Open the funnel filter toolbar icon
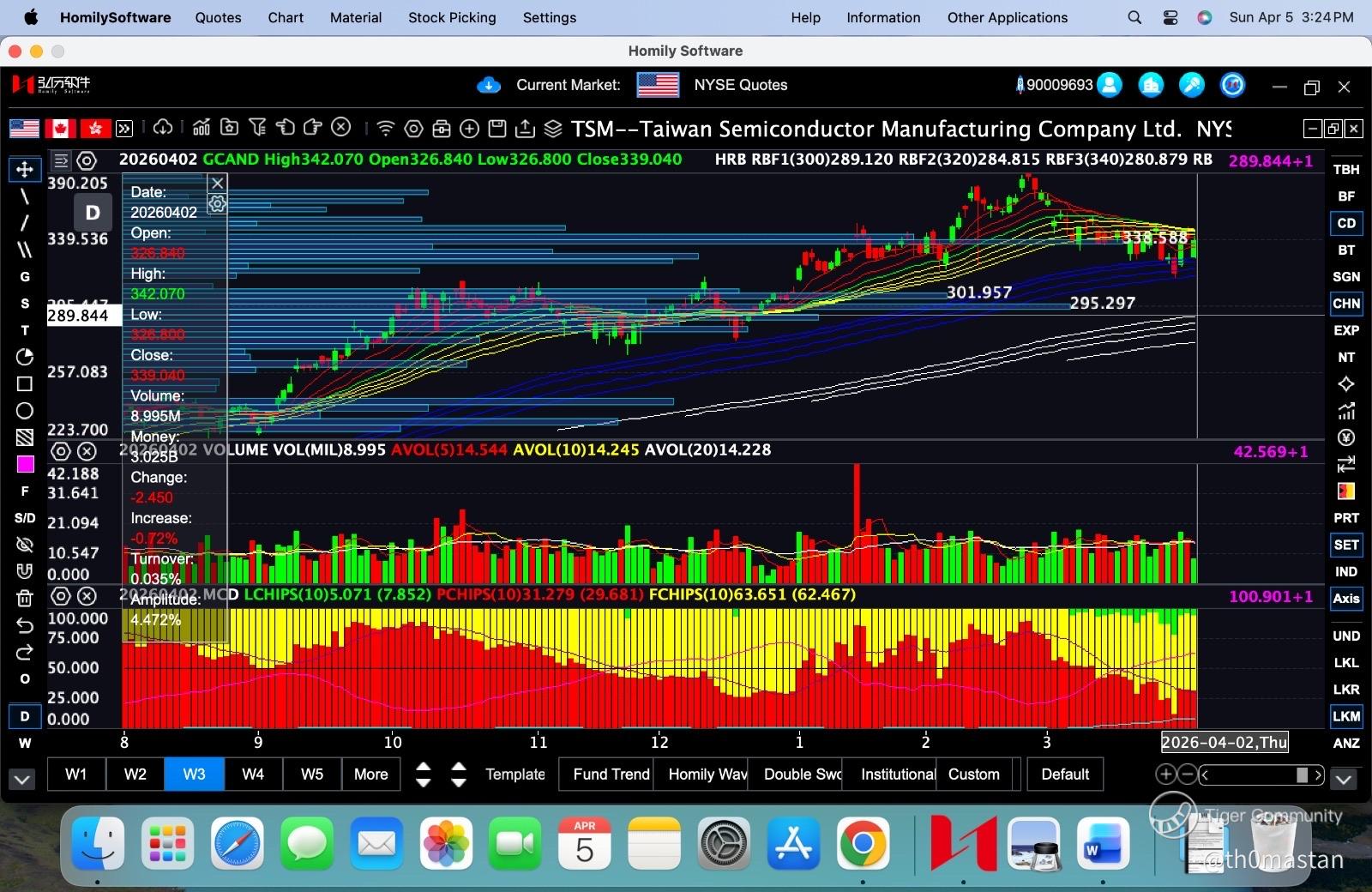1372x892 pixels. (257, 128)
